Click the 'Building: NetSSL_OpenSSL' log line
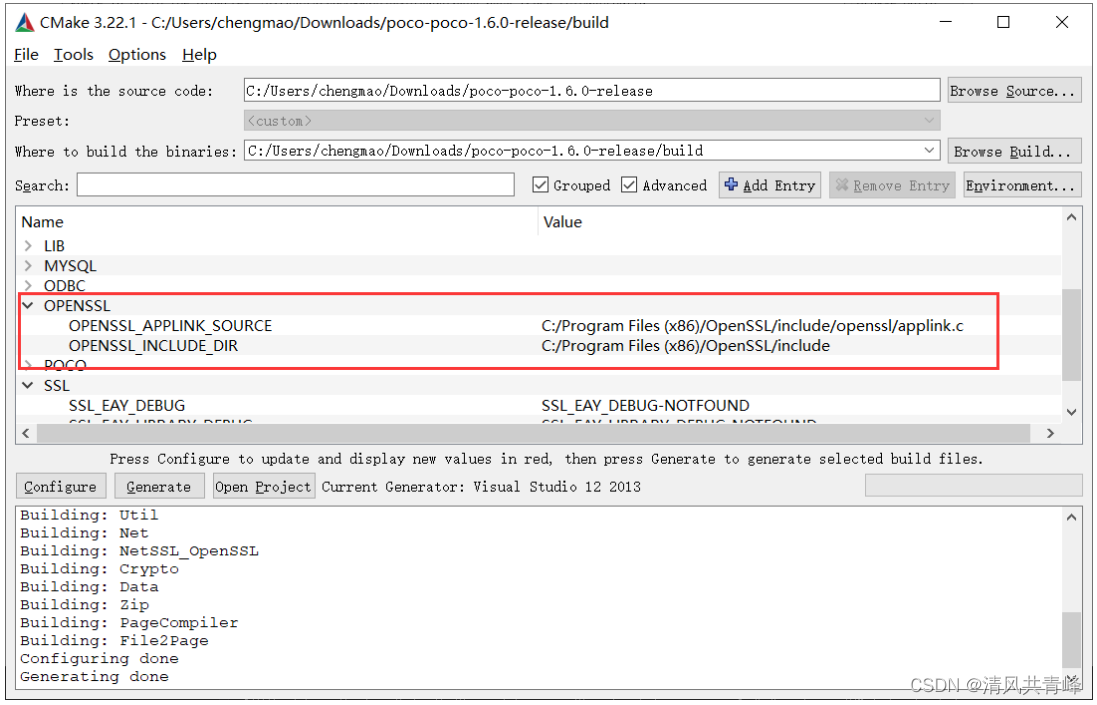The height and width of the screenshot is (705, 1097). 139,551
